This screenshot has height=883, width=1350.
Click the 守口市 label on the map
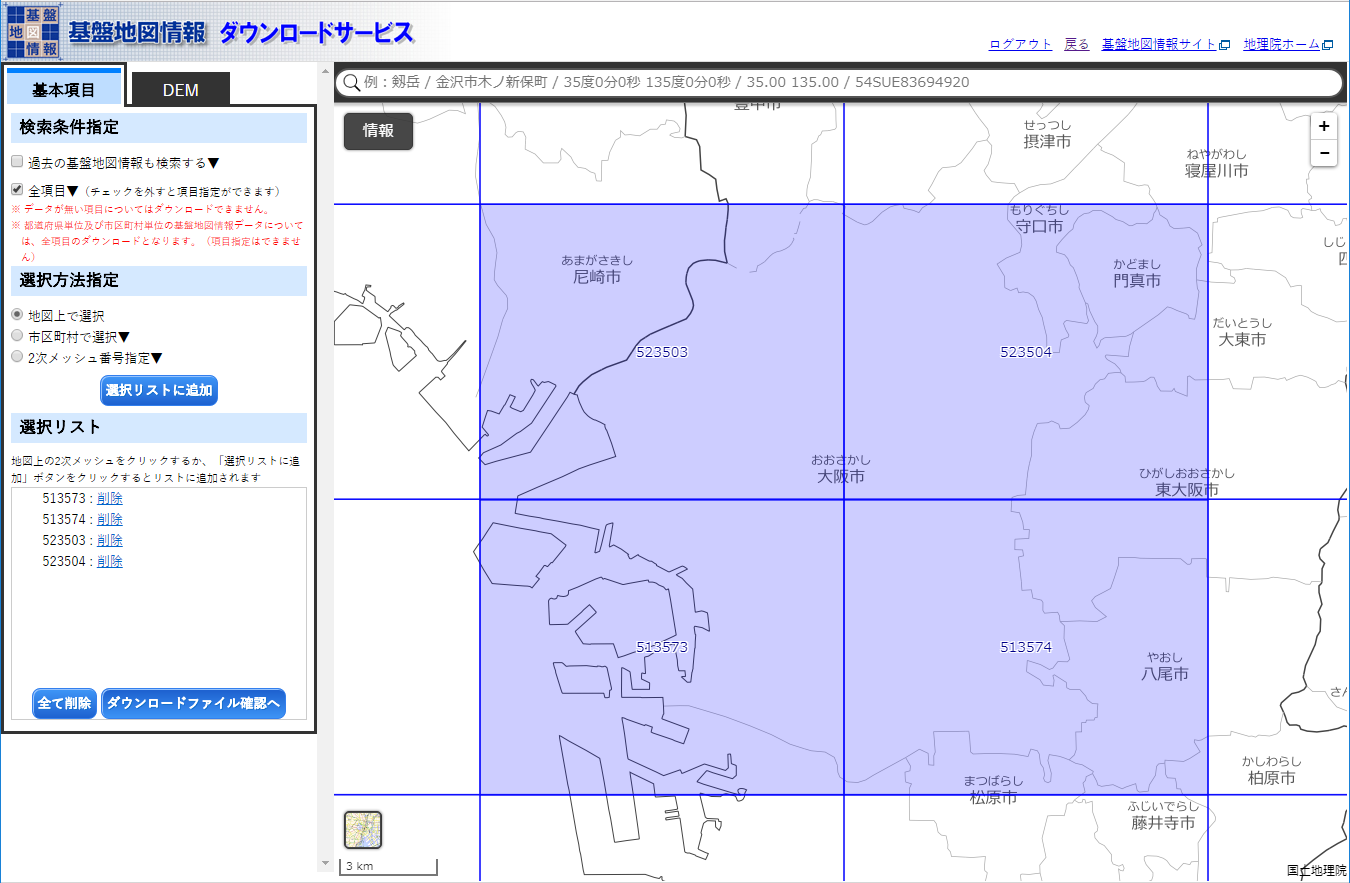(x=1039, y=227)
